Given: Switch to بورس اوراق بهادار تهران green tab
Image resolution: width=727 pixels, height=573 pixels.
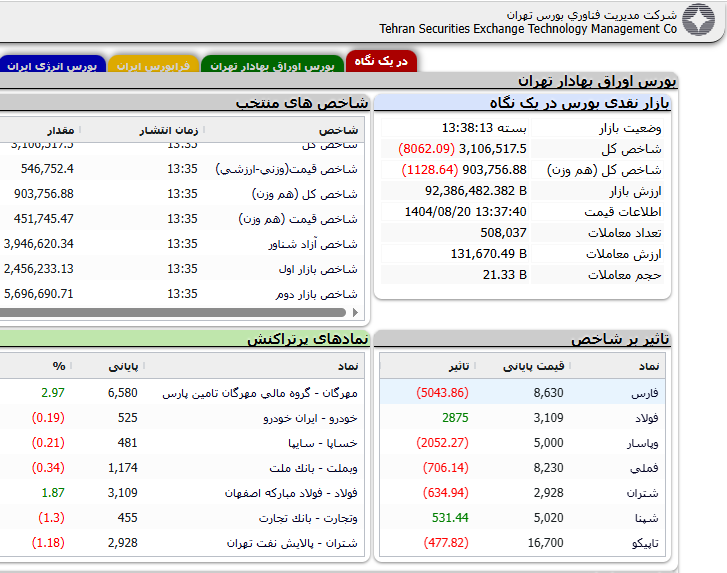Looking at the screenshot, I should 272,66.
